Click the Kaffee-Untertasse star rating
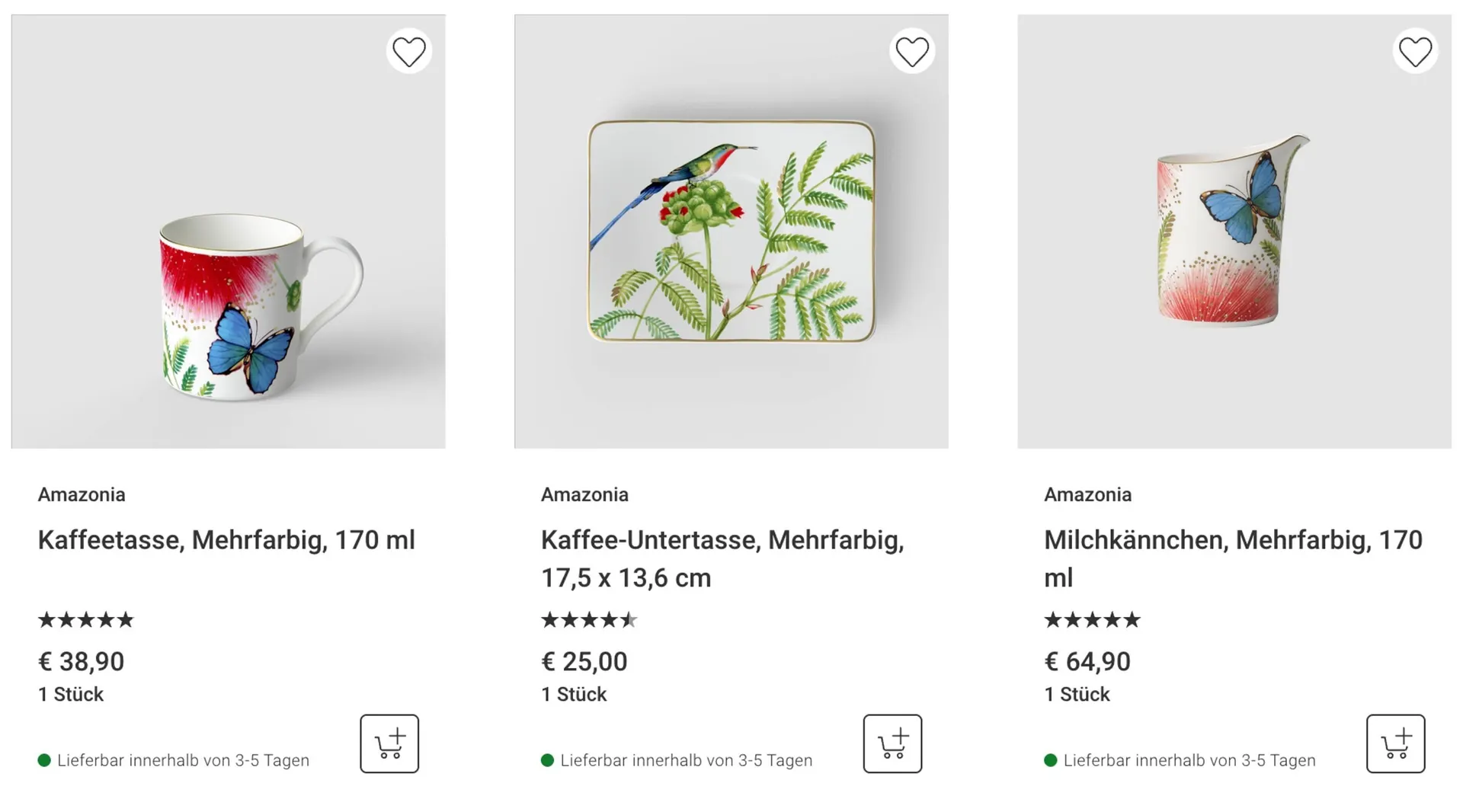 (x=589, y=620)
